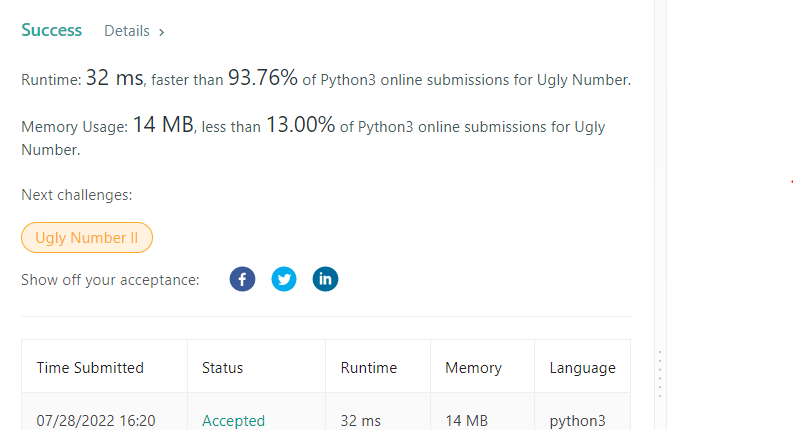
Task: Share result on Twitter
Action: (x=284, y=279)
